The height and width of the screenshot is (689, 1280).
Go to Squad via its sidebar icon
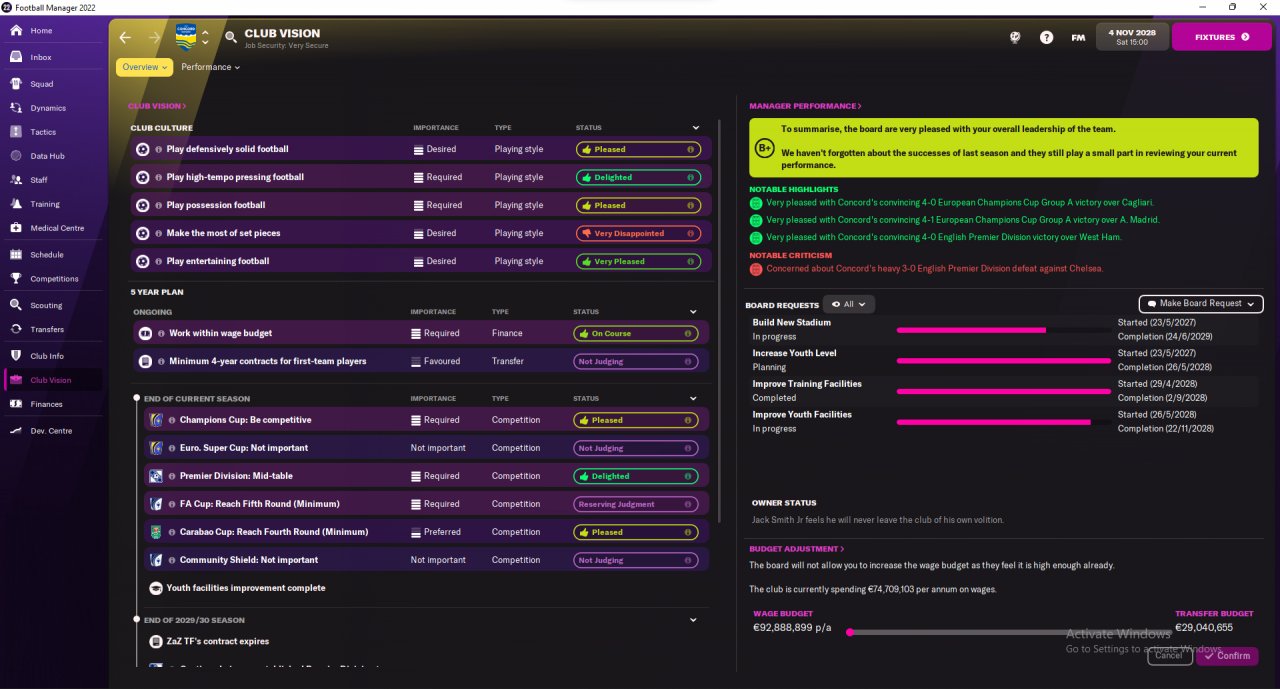coord(16,84)
